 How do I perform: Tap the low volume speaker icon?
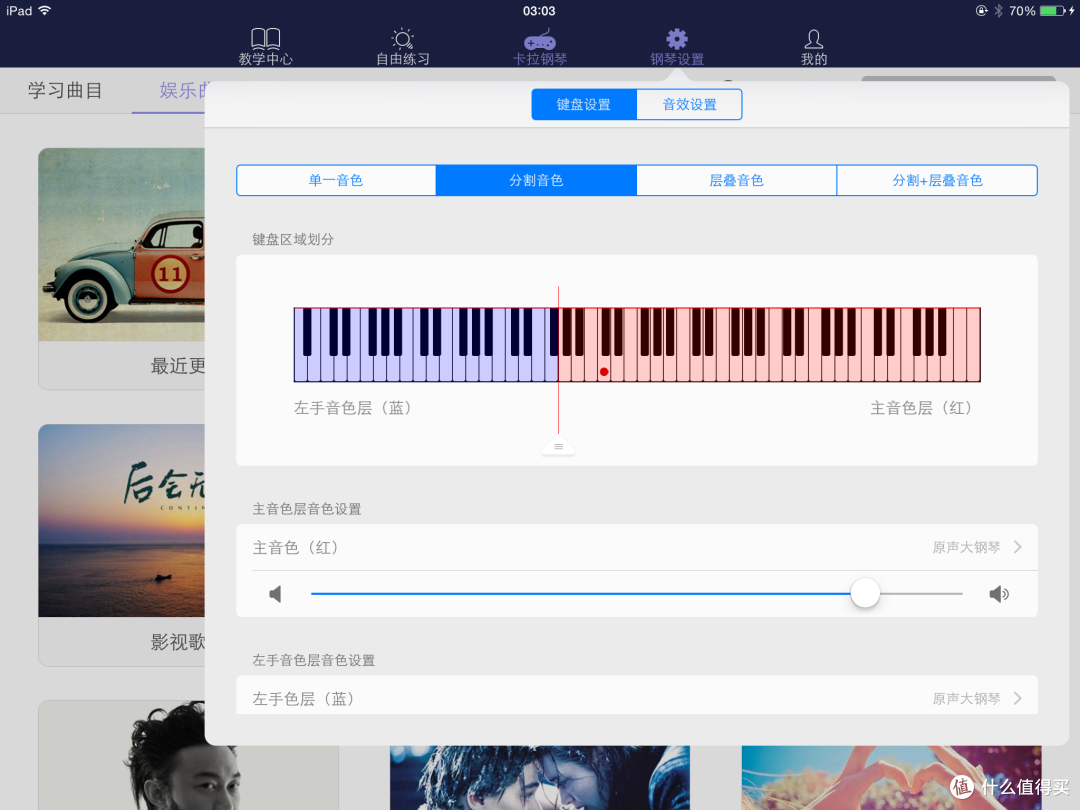[x=276, y=594]
